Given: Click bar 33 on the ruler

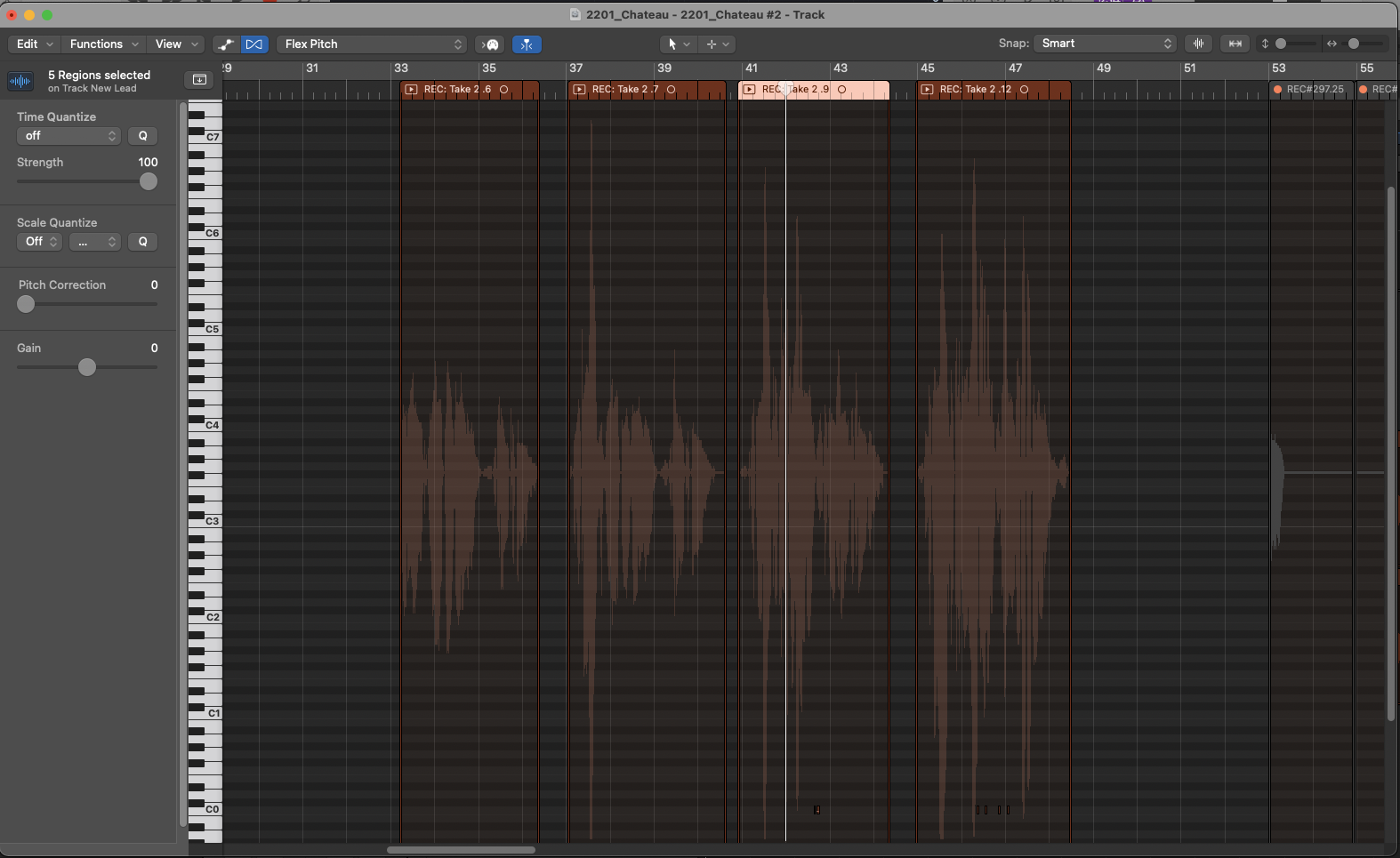Looking at the screenshot, I should click(401, 68).
